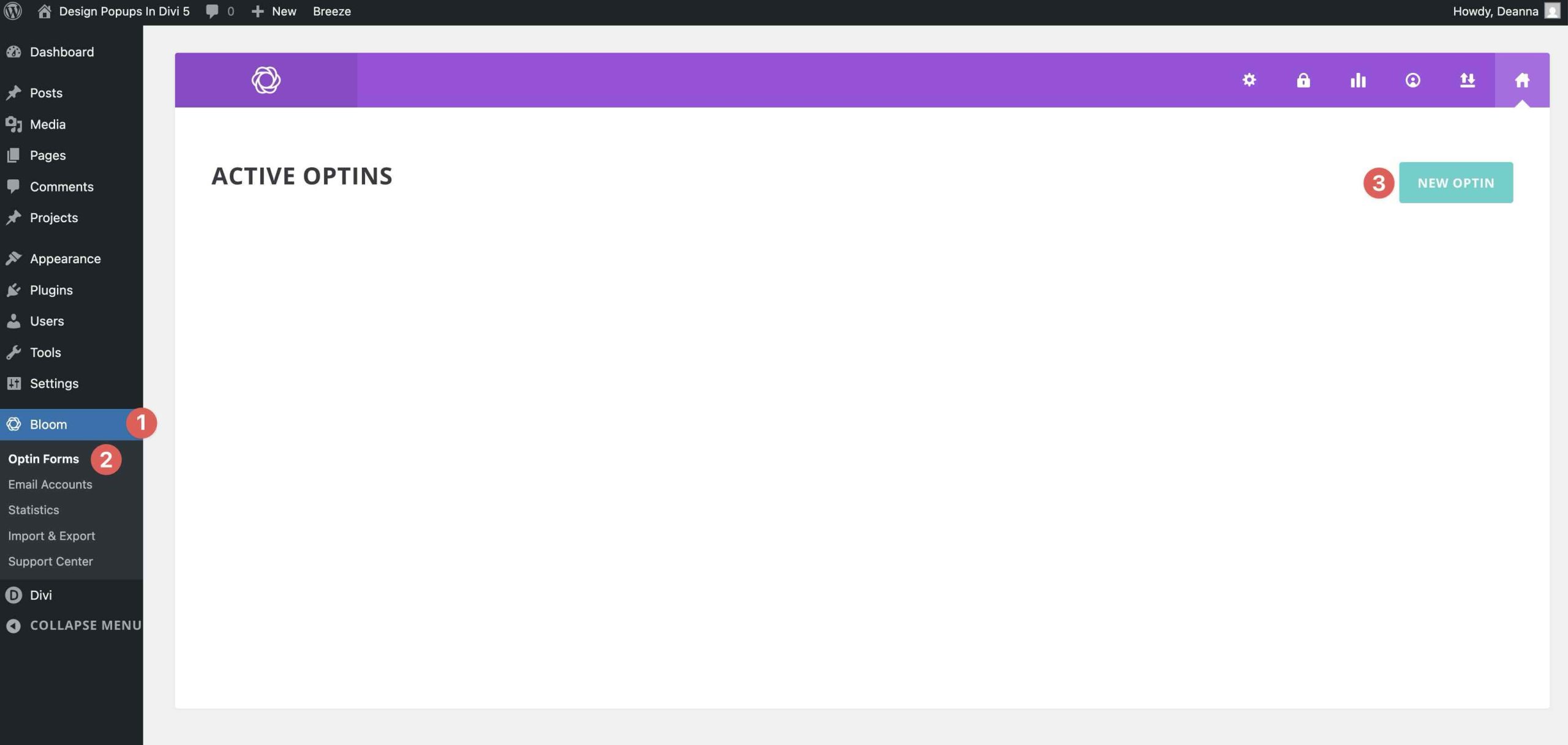1568x745 pixels.
Task: Click the email accounts user icon
Action: coord(1412,80)
